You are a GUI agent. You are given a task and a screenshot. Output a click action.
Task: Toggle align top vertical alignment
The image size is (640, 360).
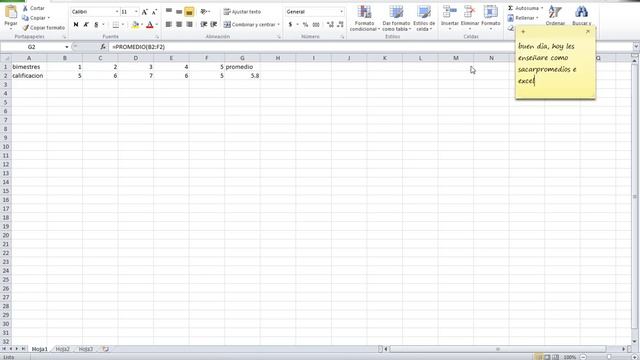(x=169, y=12)
